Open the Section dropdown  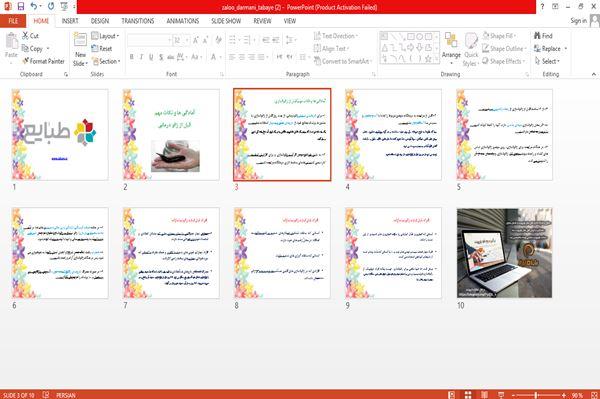pos(106,61)
